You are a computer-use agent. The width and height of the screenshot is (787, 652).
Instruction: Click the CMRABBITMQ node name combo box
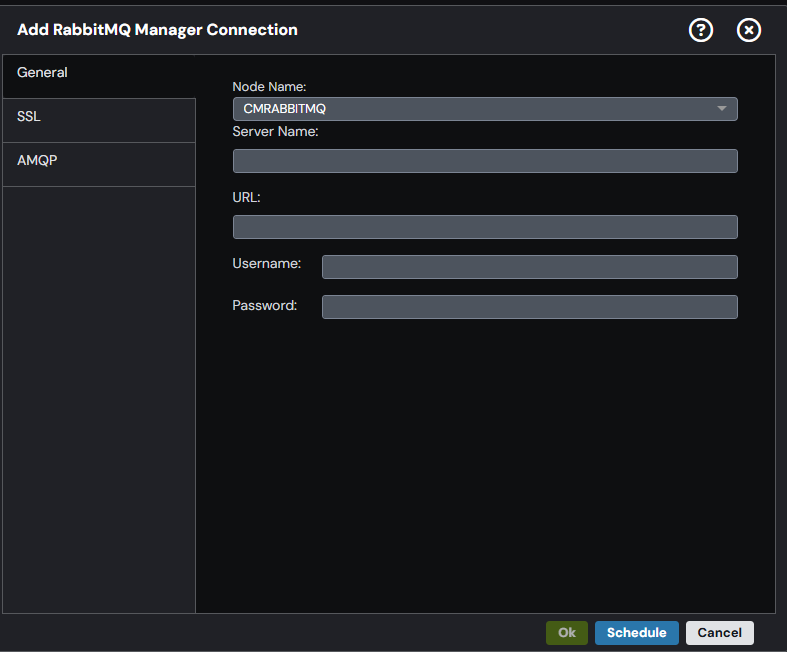pos(485,109)
